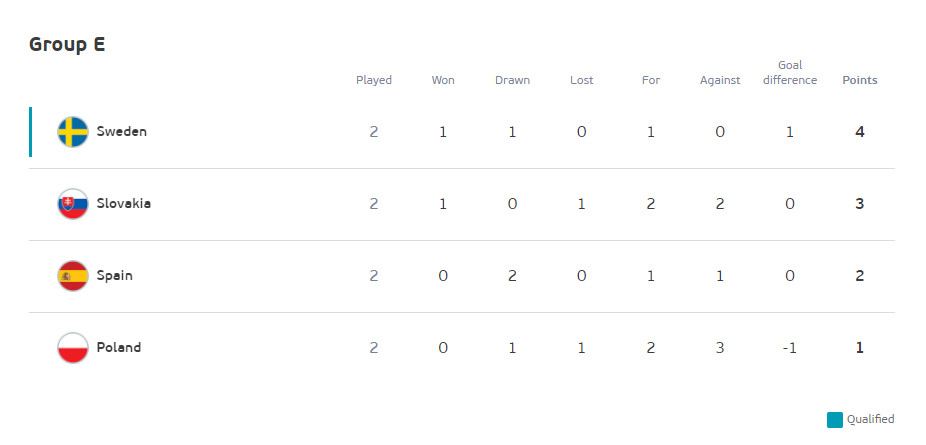Click the teal Qualified legend swatch
The height and width of the screenshot is (445, 926).
click(x=834, y=420)
